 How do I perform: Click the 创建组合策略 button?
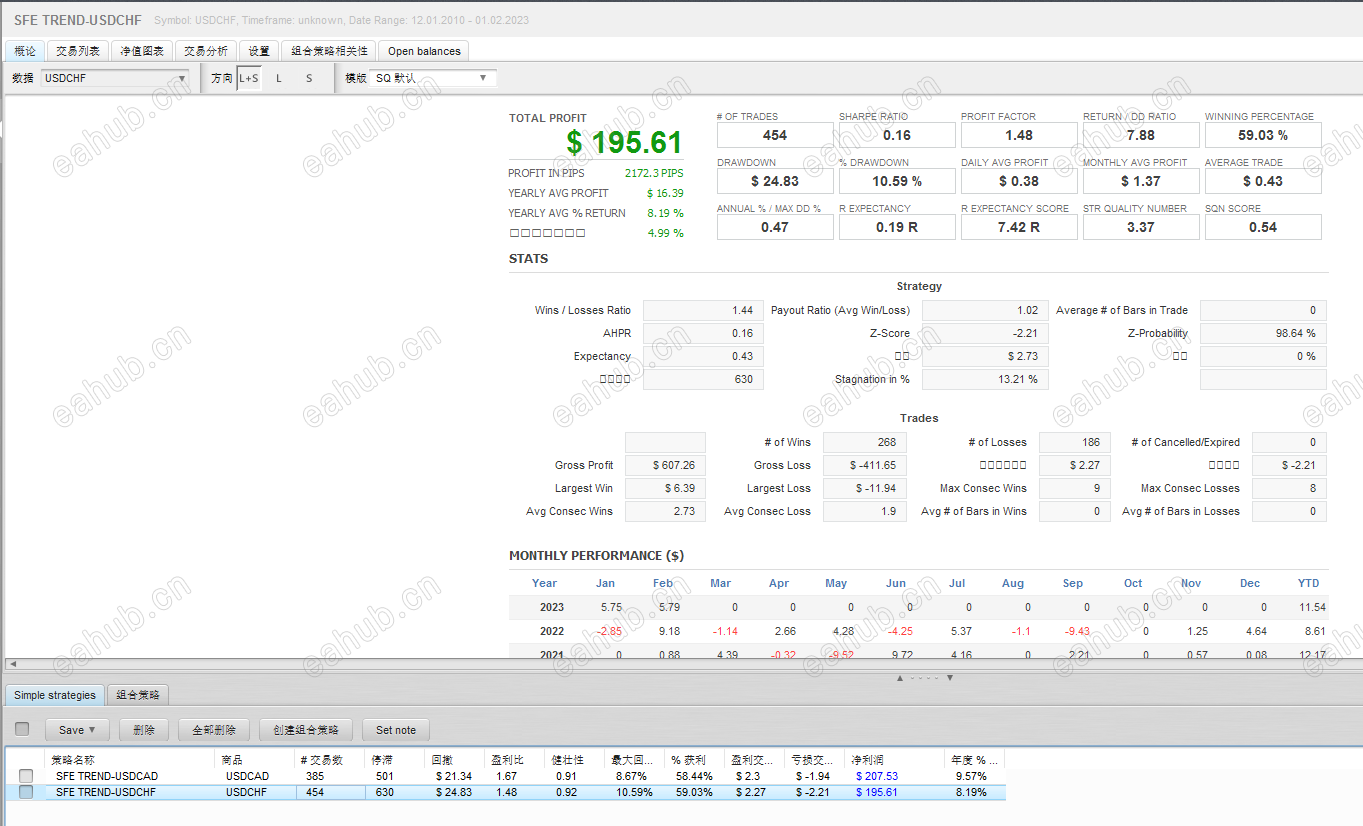[x=306, y=730]
